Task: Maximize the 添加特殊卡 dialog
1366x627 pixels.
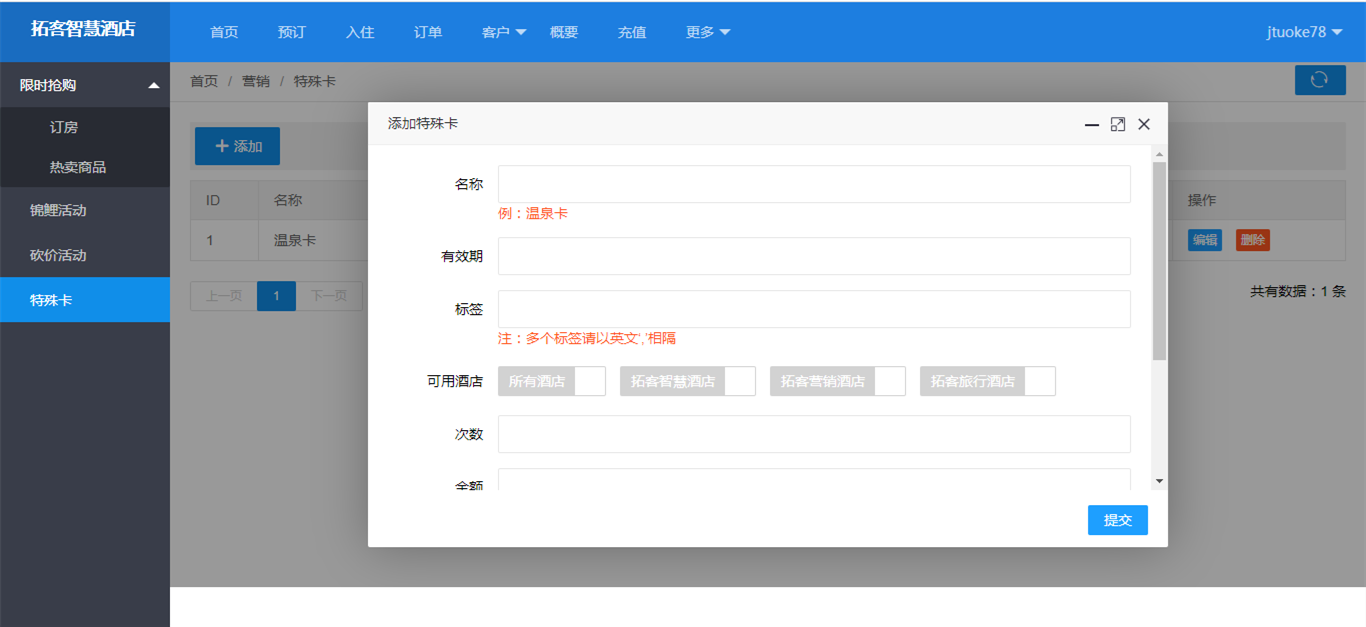Action: click(1118, 125)
